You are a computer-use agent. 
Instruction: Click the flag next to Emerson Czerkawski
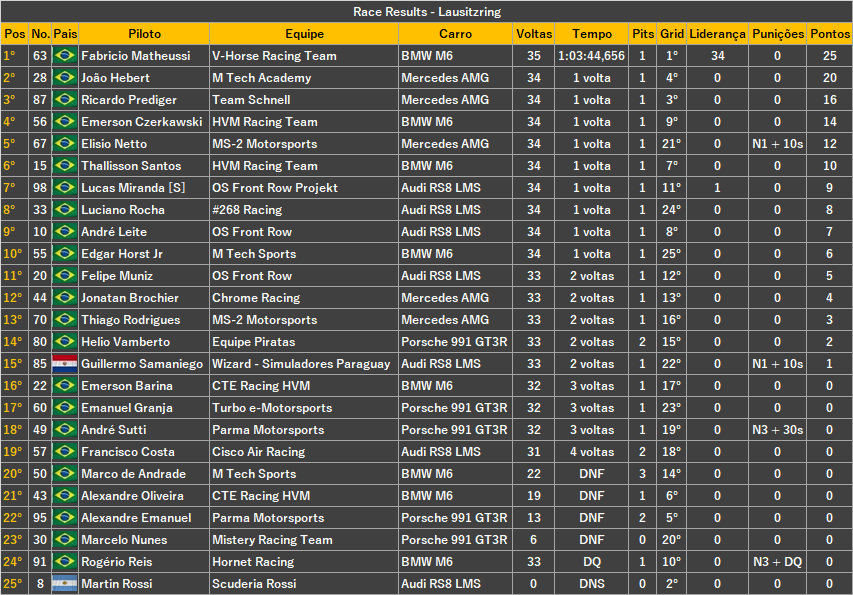tap(65, 122)
